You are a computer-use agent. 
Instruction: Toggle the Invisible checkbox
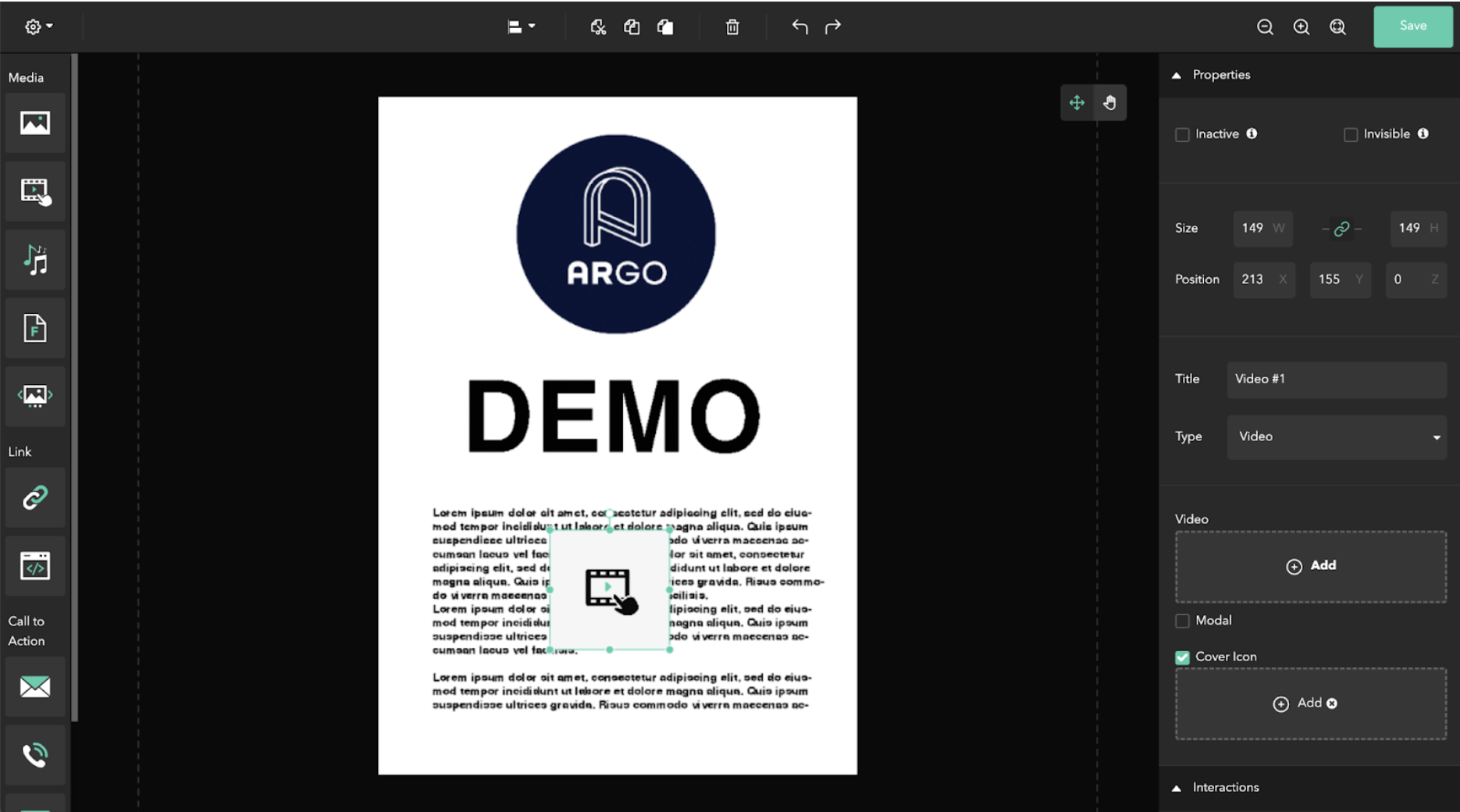tap(1351, 134)
